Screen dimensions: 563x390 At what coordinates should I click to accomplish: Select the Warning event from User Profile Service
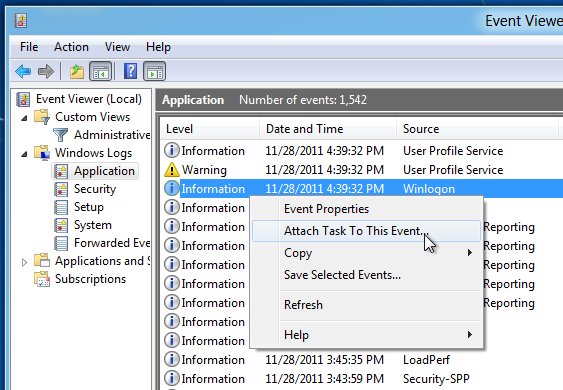[x=362, y=170]
